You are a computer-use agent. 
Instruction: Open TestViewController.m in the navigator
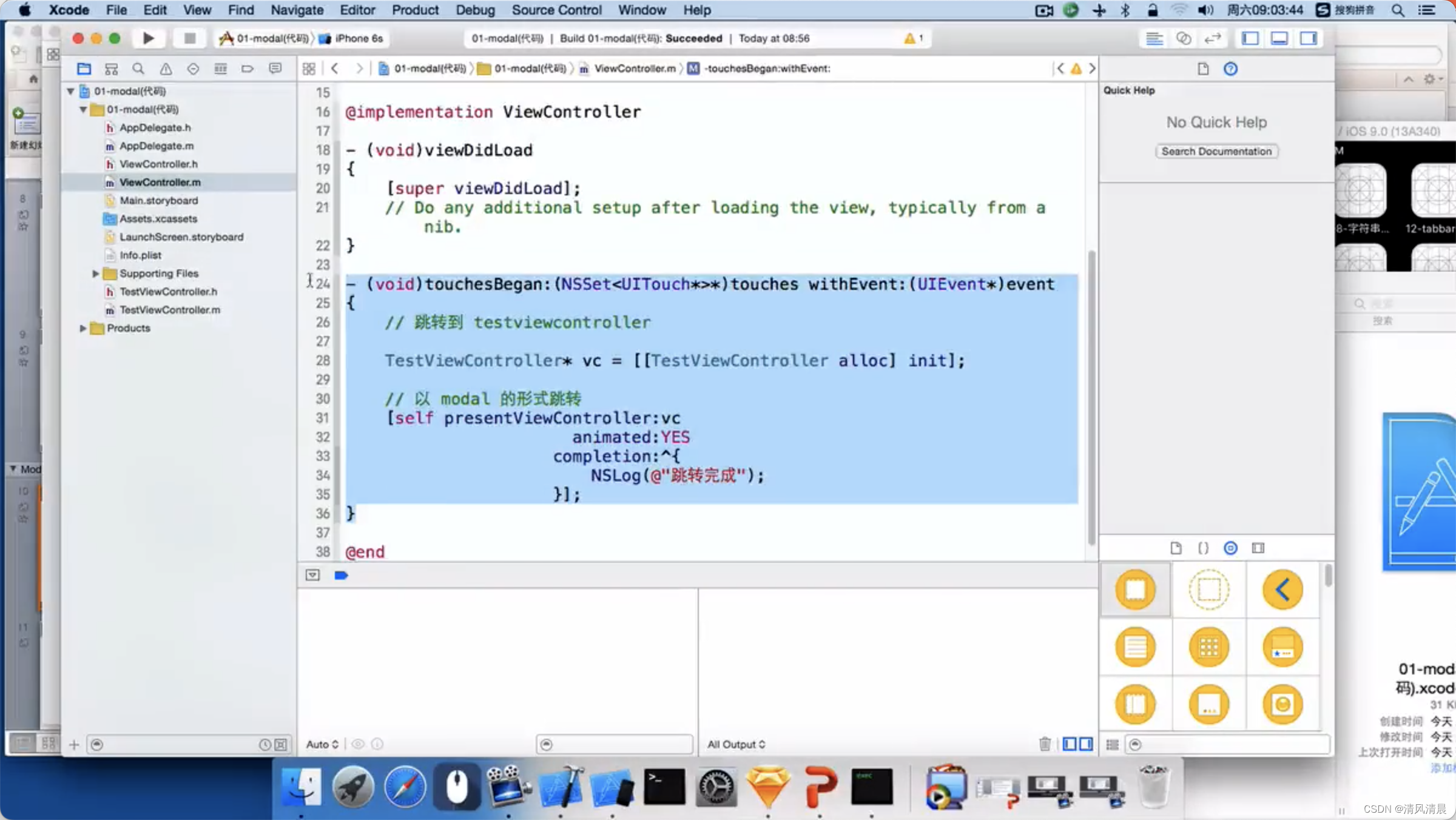click(170, 310)
